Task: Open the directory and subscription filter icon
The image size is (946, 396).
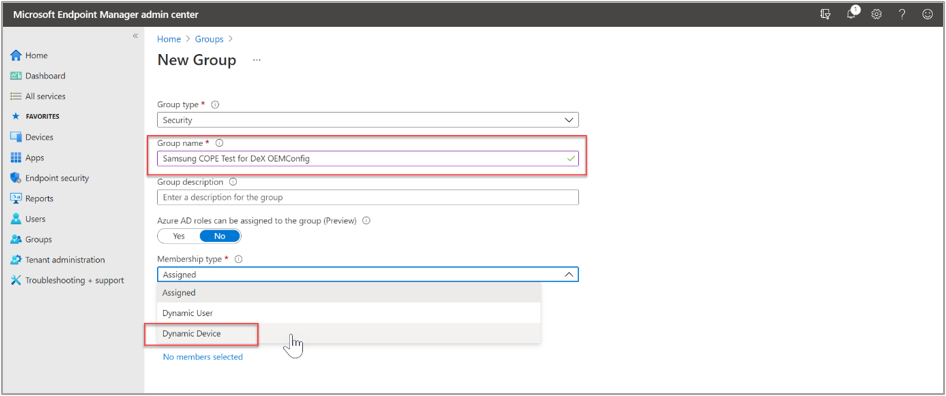Action: [x=825, y=14]
